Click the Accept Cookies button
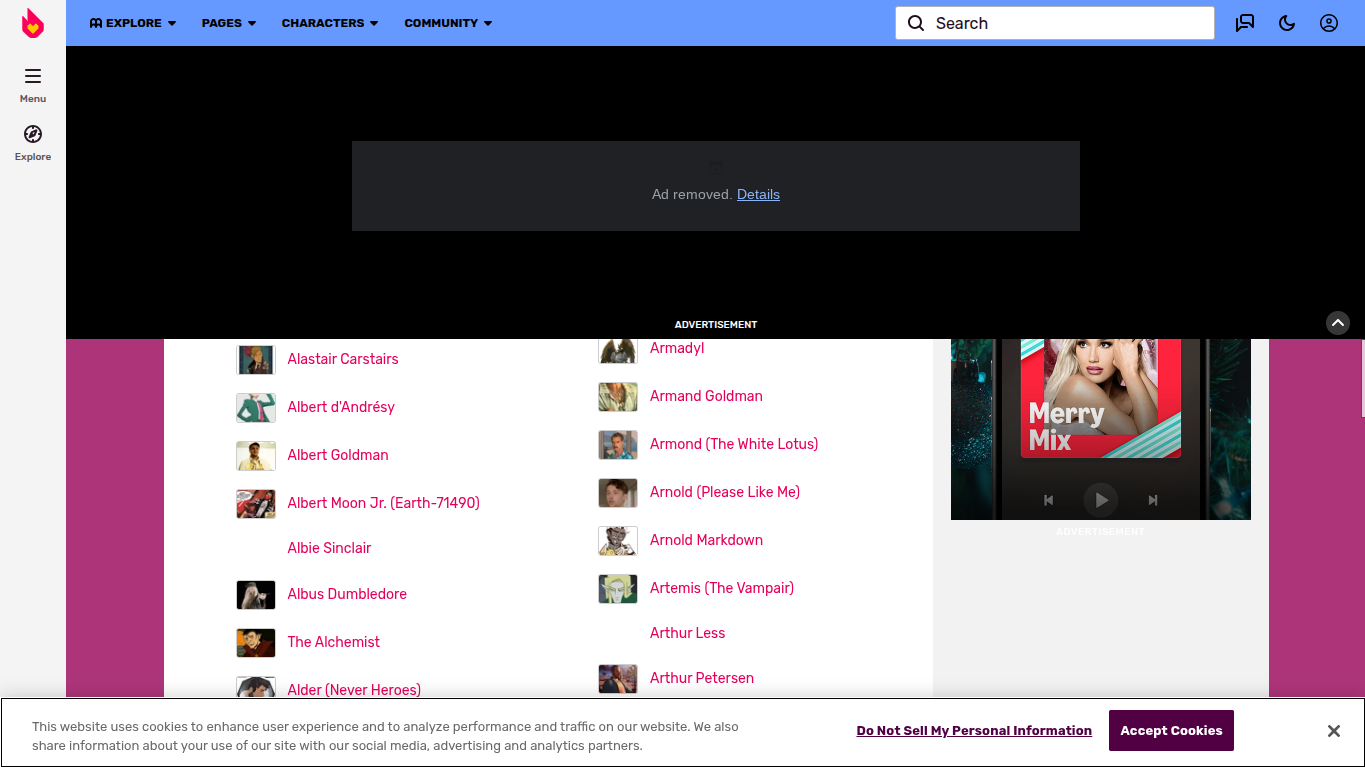The width and height of the screenshot is (1365, 767). pyautogui.click(x=1170, y=730)
